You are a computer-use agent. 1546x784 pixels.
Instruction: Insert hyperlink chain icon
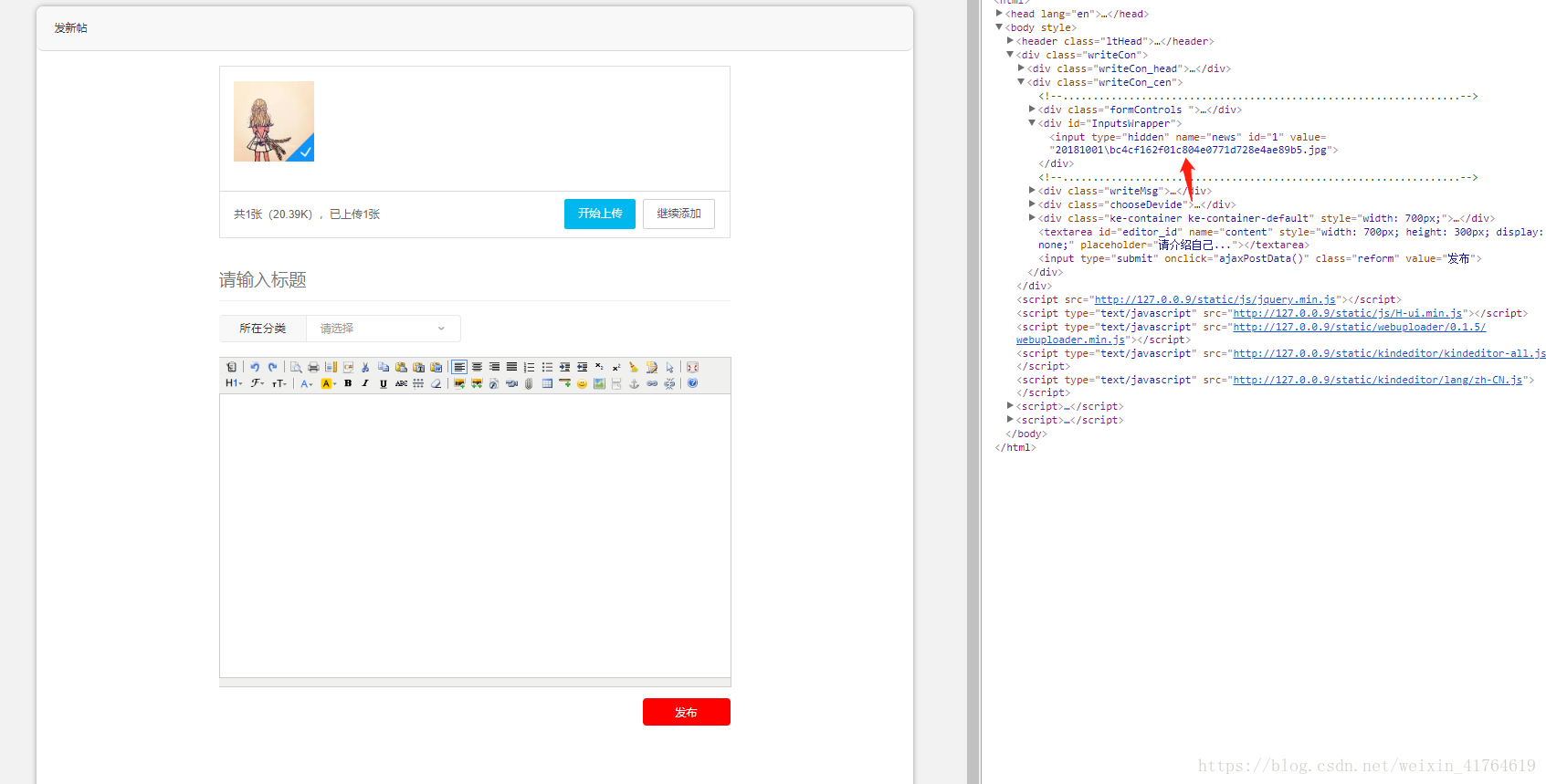click(x=652, y=383)
